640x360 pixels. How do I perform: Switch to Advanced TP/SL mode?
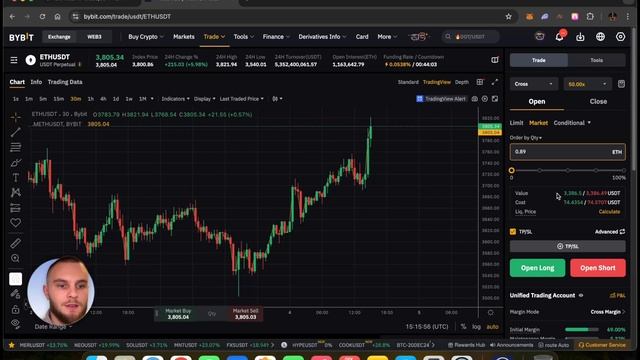[610, 232]
